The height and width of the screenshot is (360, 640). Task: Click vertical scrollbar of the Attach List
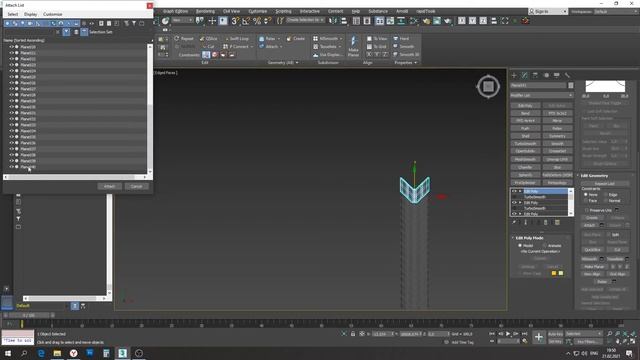(x=150, y=108)
